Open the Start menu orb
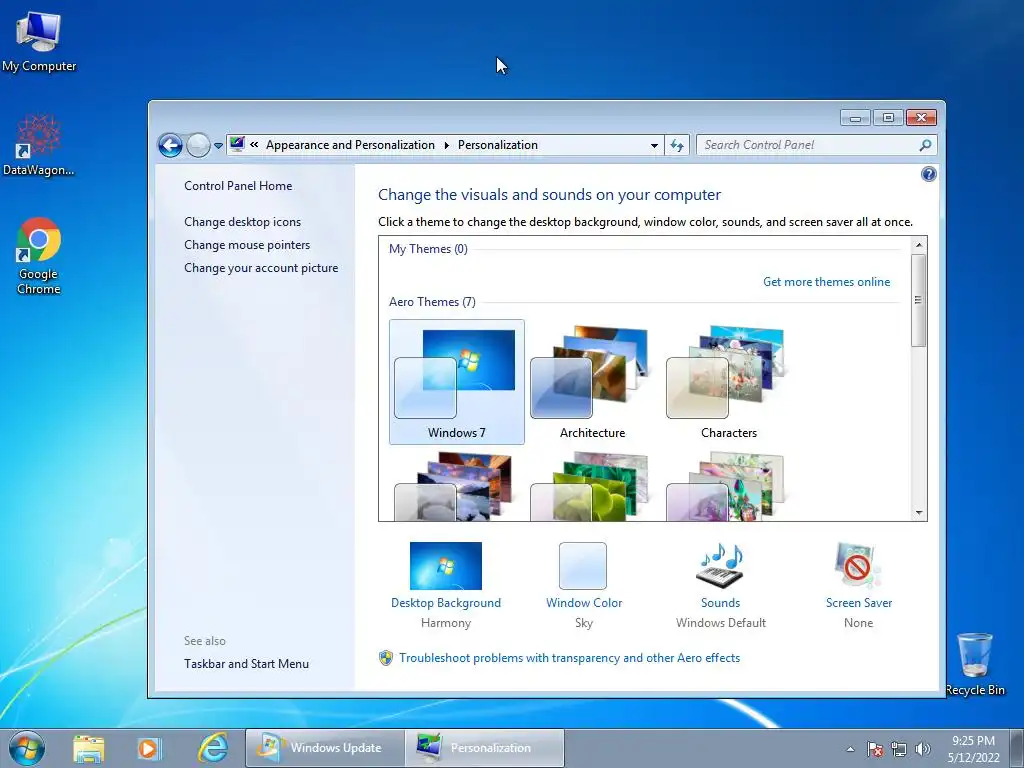Viewport: 1024px width, 768px height. coord(27,748)
